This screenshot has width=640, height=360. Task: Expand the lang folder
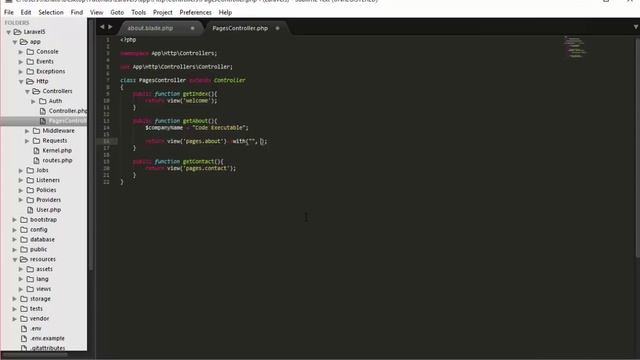(x=21, y=279)
